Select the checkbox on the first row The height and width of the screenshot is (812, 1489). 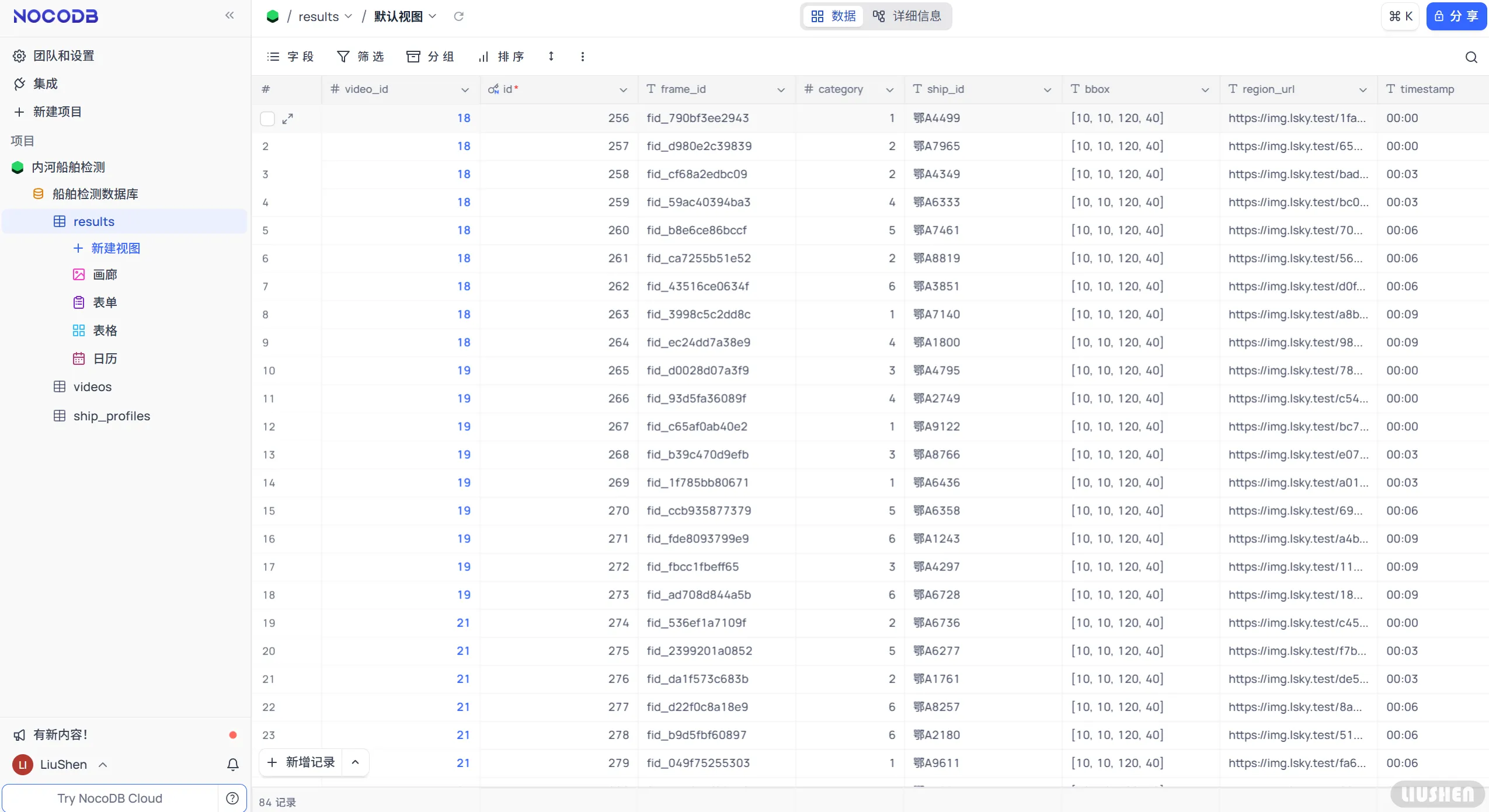pos(267,119)
